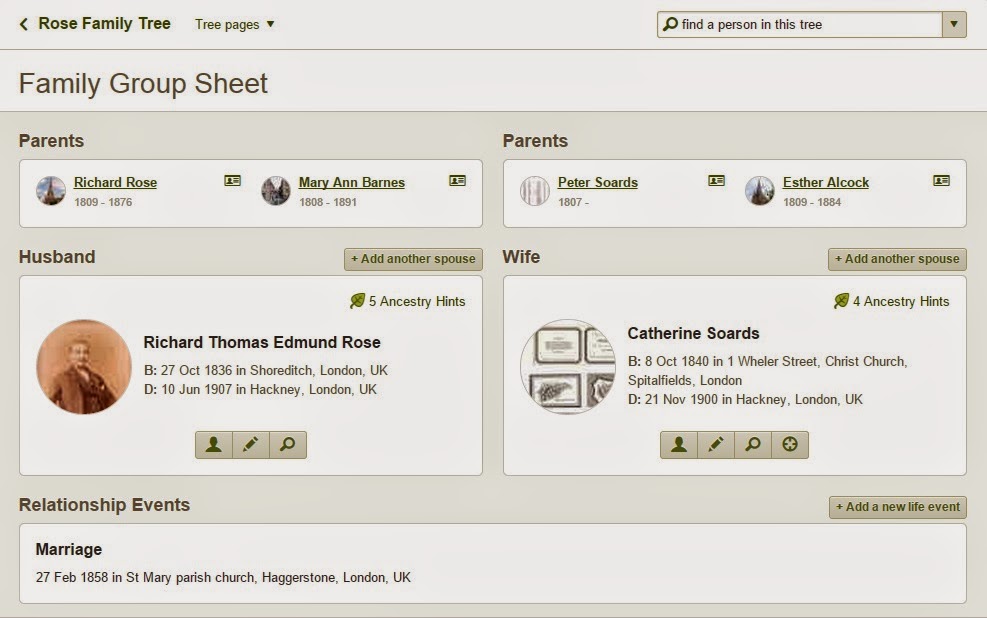Click pencil edit icon for Richard Thomas Edmund Rose
This screenshot has height=618, width=987.
click(250, 445)
